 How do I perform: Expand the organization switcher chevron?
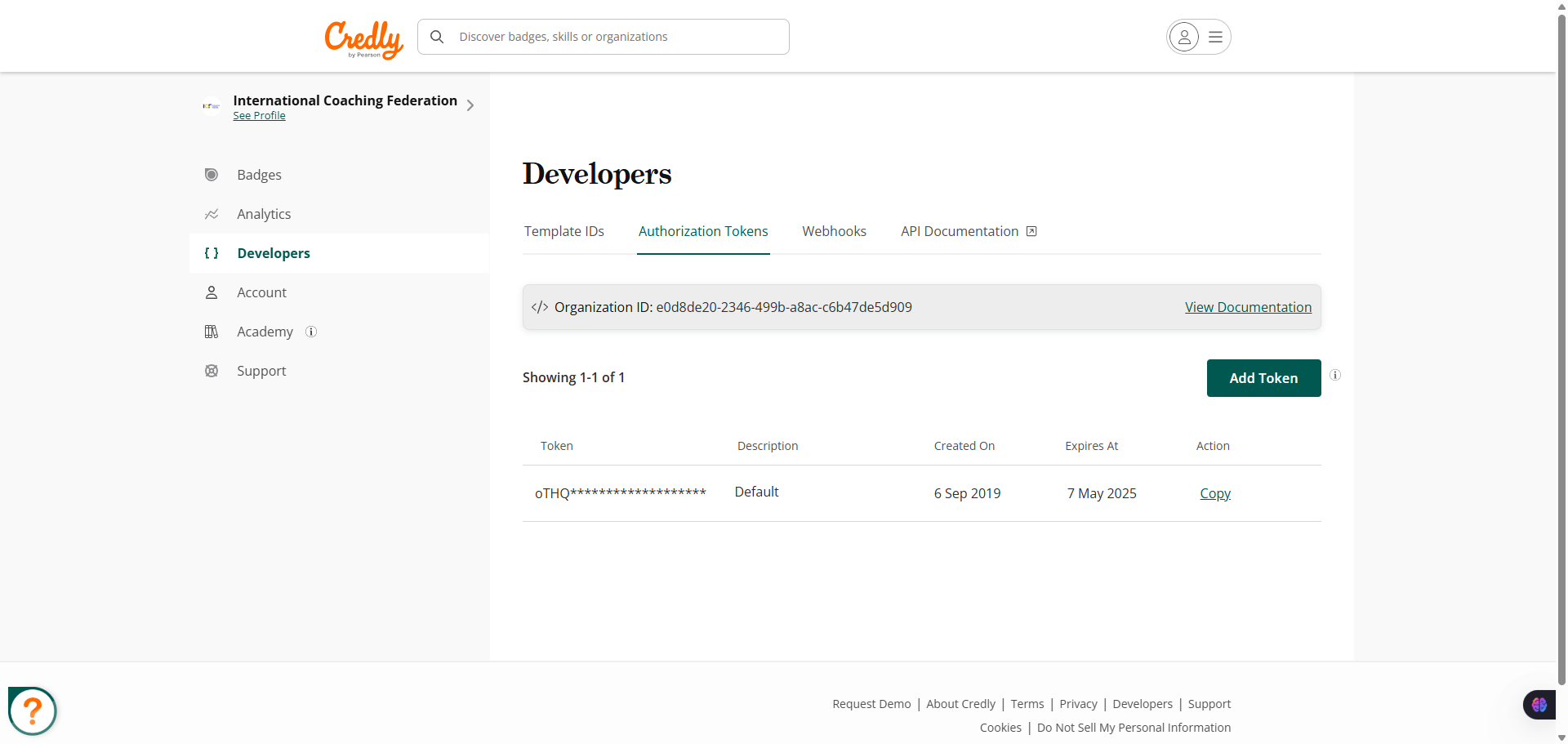(x=470, y=105)
